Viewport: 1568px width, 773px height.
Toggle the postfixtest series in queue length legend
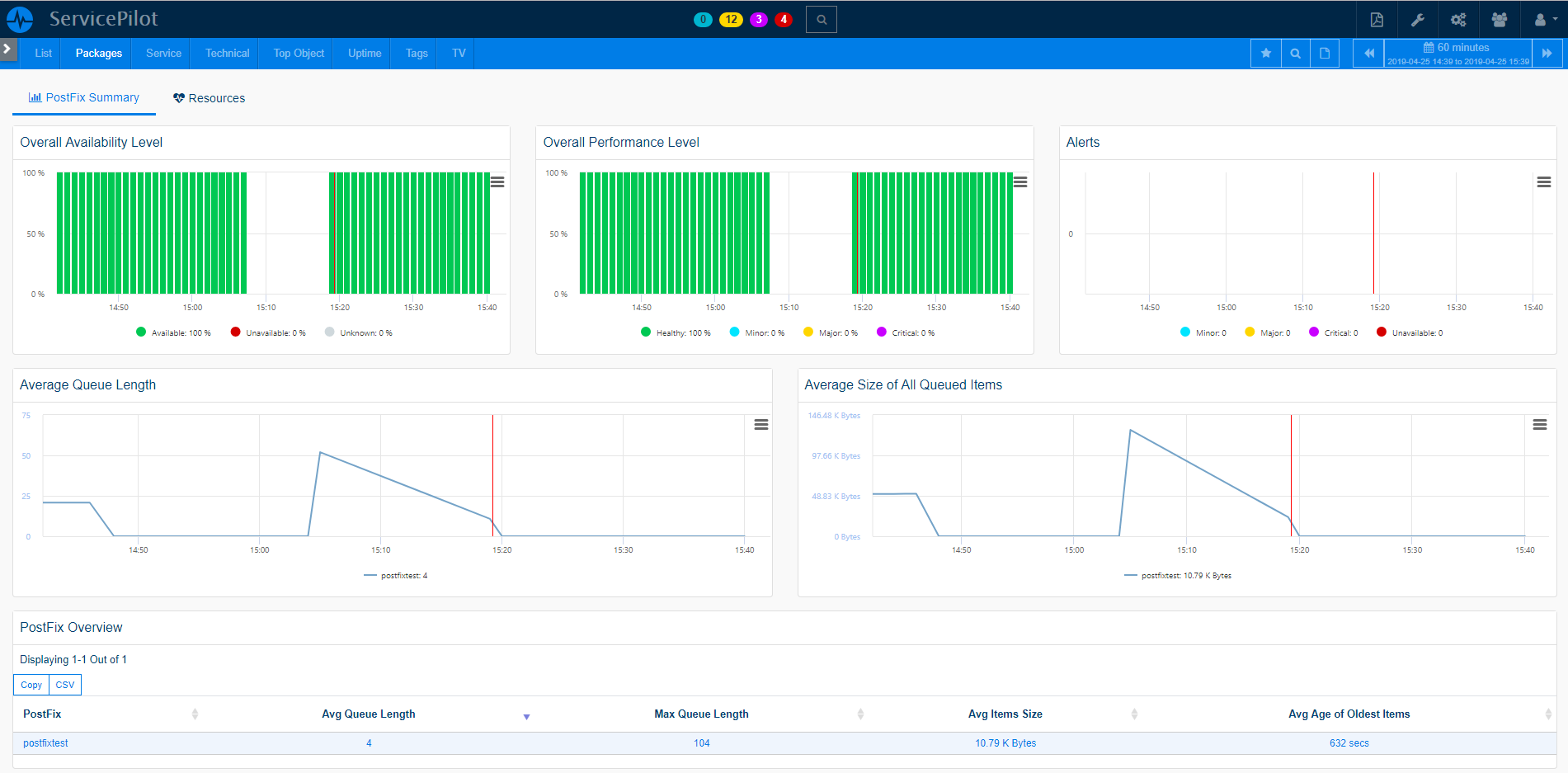tap(396, 576)
